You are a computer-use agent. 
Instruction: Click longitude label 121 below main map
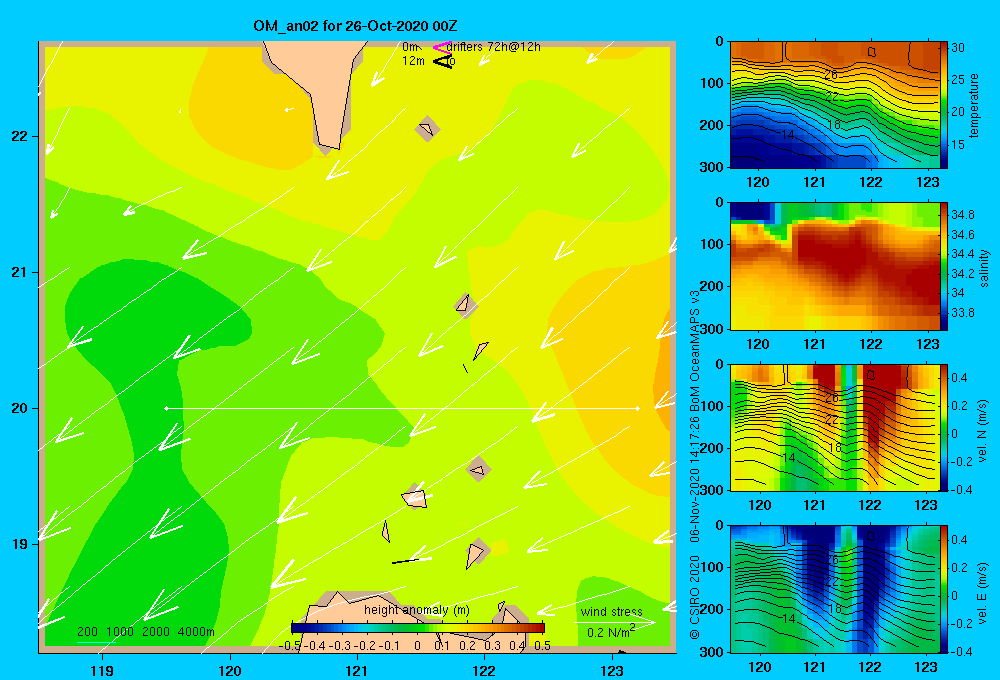coord(357,671)
